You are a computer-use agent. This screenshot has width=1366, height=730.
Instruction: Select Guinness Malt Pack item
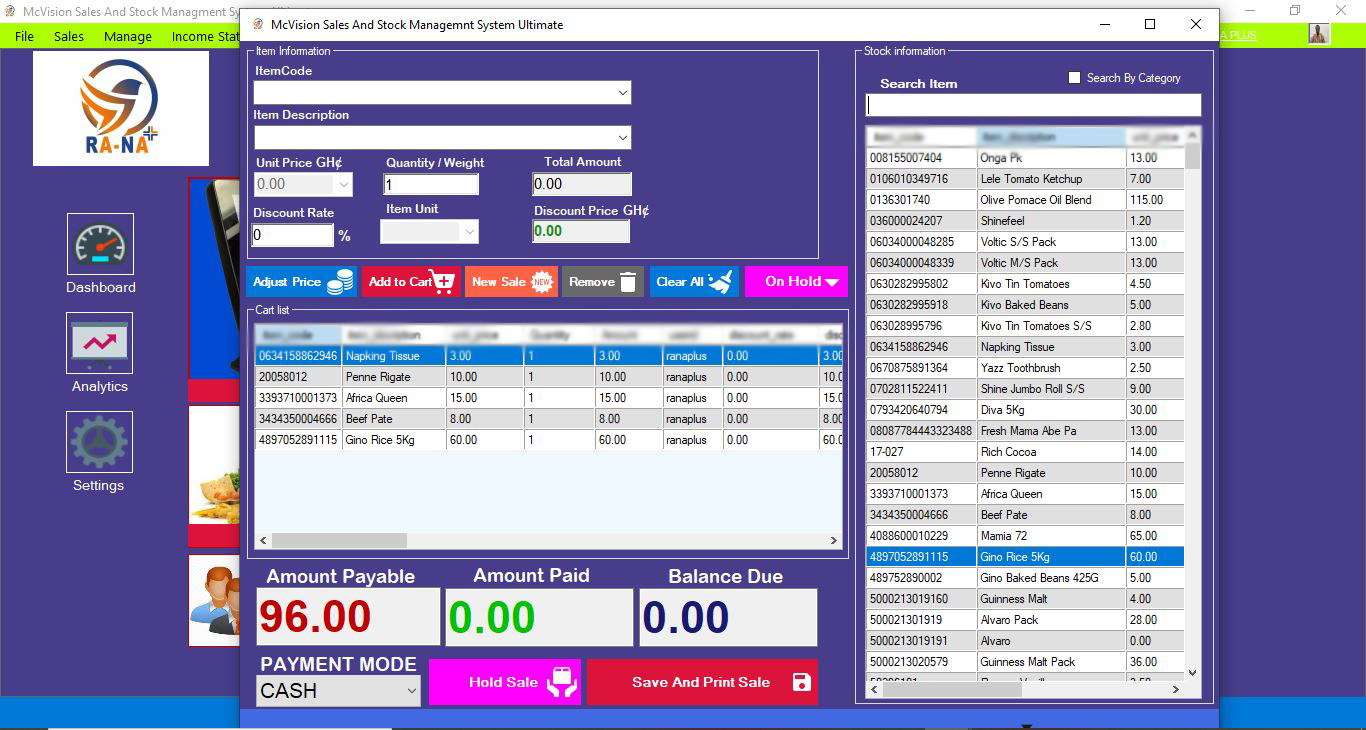pyautogui.click(x=1025, y=662)
